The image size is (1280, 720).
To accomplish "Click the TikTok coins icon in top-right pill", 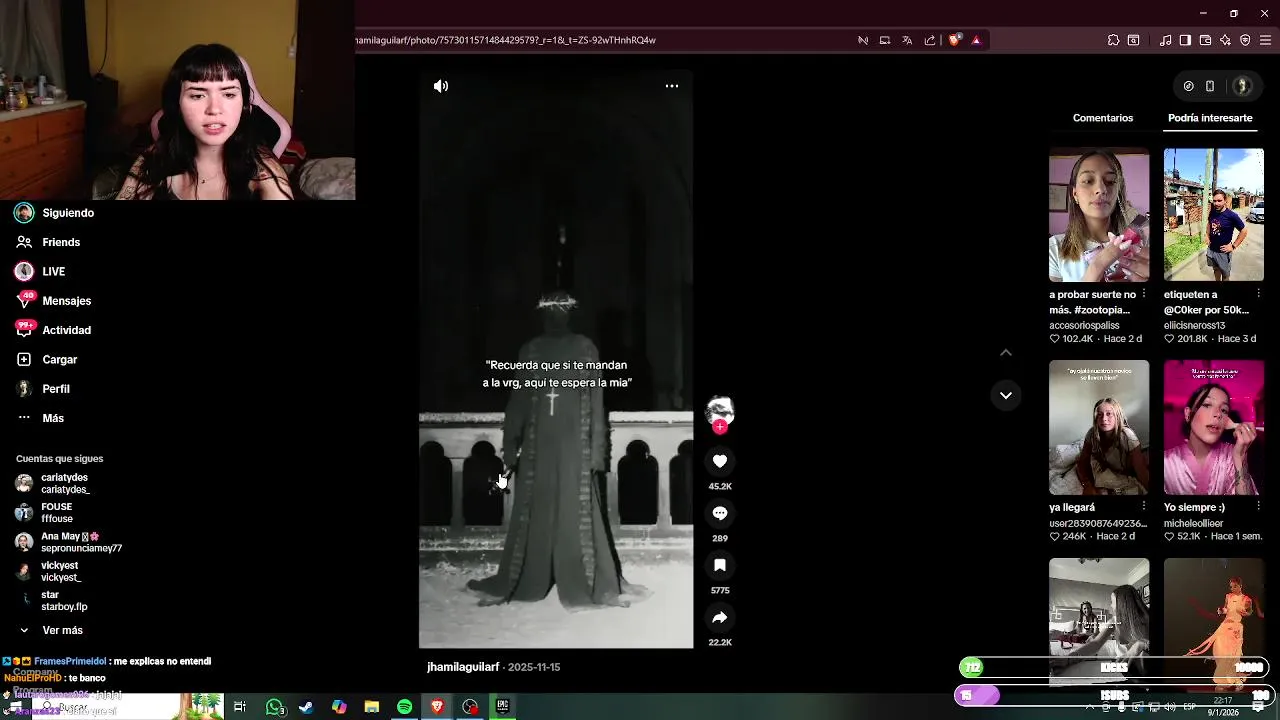I will 1188,86.
